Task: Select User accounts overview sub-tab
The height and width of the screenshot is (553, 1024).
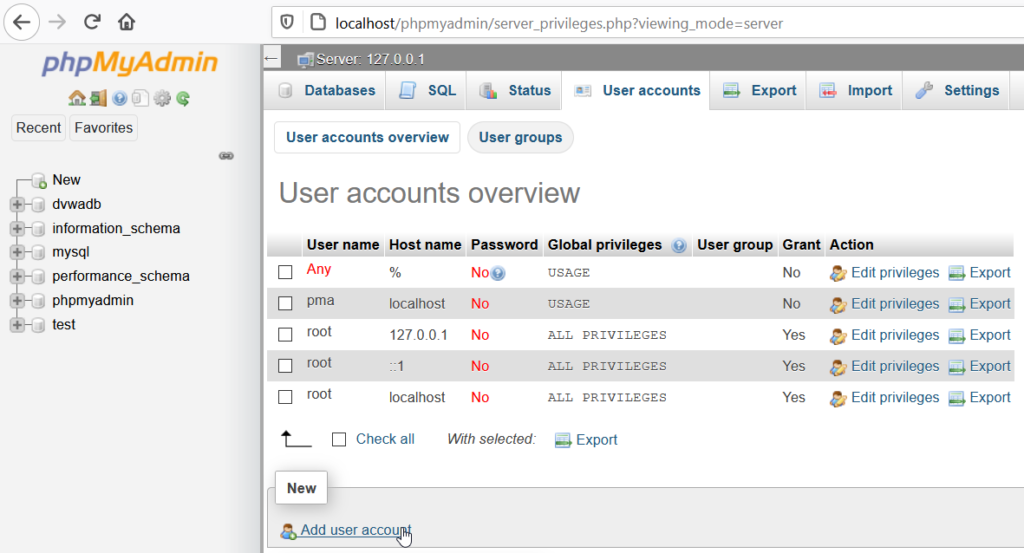Action: click(367, 138)
